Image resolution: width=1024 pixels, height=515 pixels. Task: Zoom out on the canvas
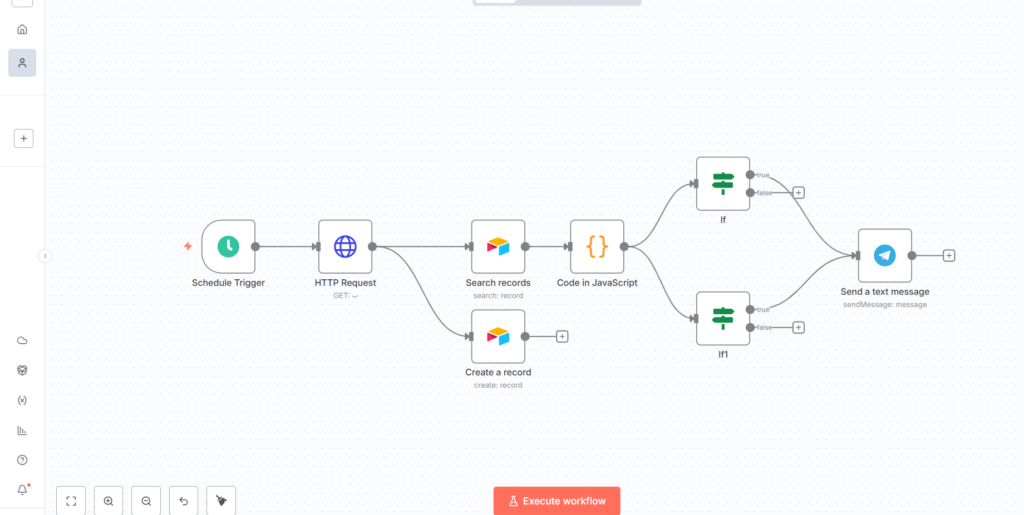click(x=146, y=501)
